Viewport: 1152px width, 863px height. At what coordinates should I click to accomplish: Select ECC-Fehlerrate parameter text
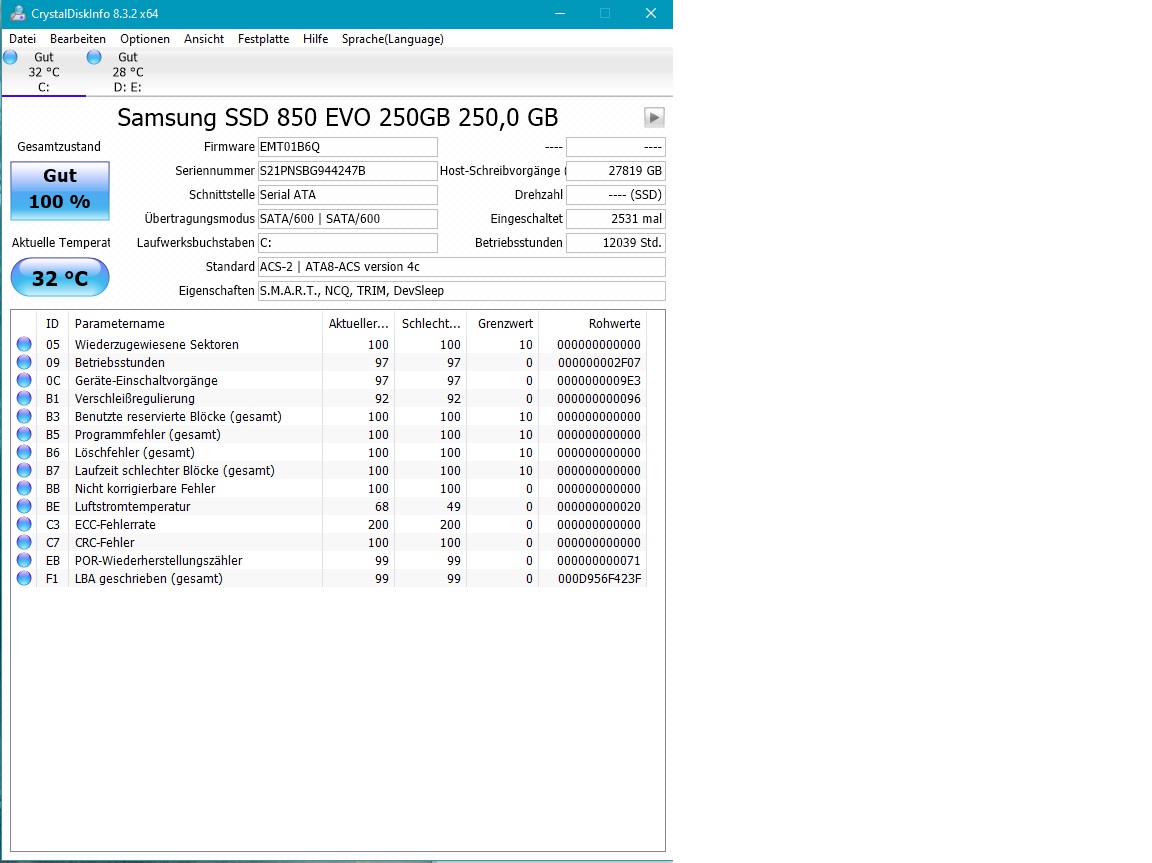115,524
